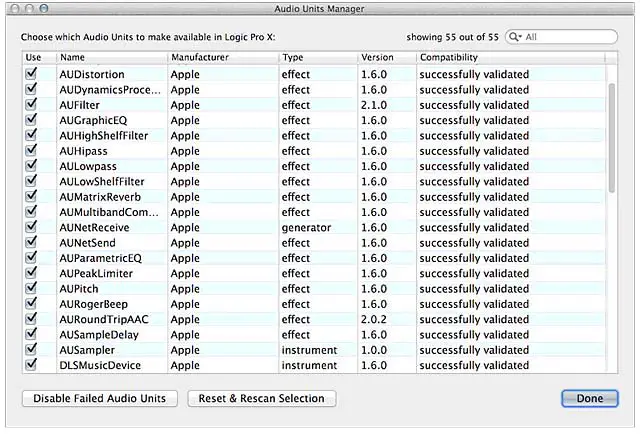The image size is (640, 436).
Task: Sort list by Name column header
Action: click(x=112, y=58)
